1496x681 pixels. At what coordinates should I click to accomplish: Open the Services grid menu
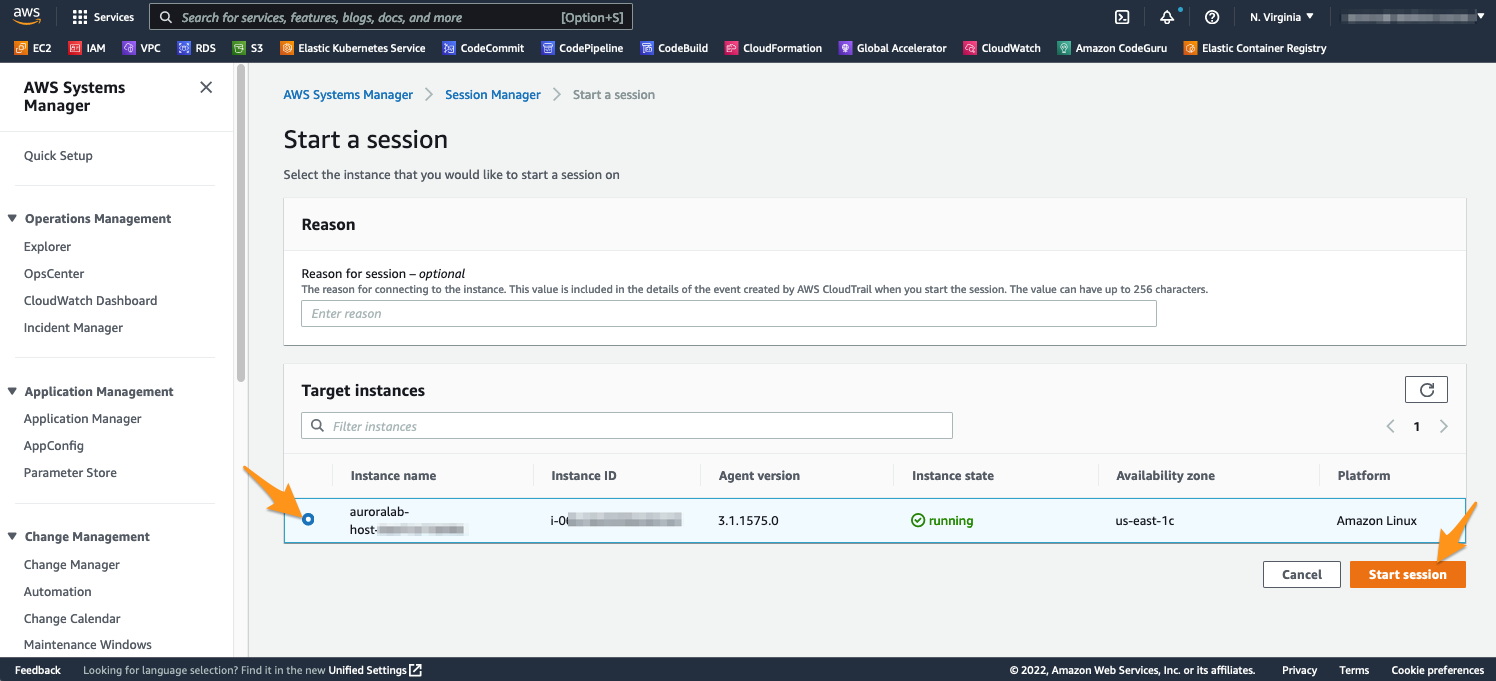(x=103, y=17)
